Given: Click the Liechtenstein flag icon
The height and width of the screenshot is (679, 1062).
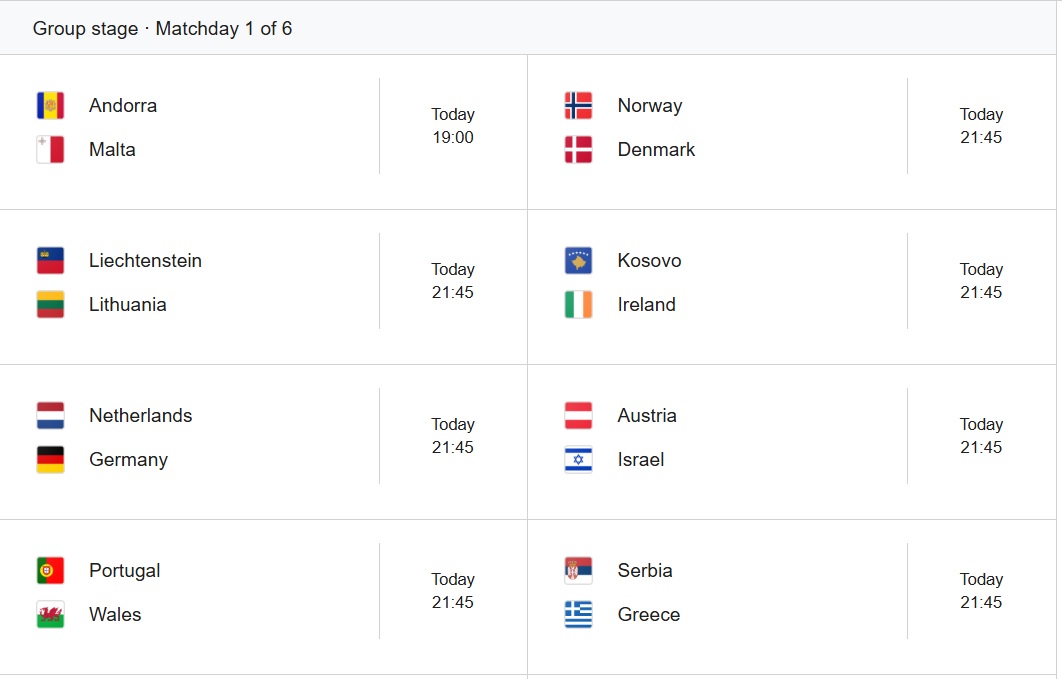Looking at the screenshot, I should (x=50, y=261).
